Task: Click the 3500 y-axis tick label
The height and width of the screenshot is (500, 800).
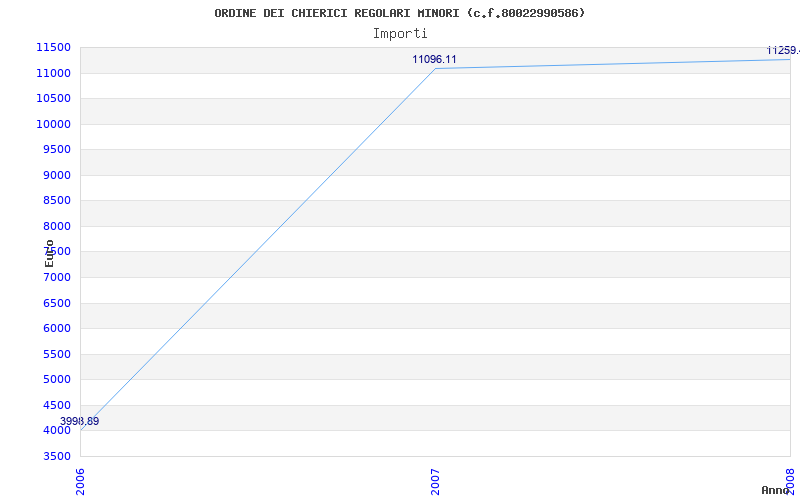Action: (x=57, y=456)
